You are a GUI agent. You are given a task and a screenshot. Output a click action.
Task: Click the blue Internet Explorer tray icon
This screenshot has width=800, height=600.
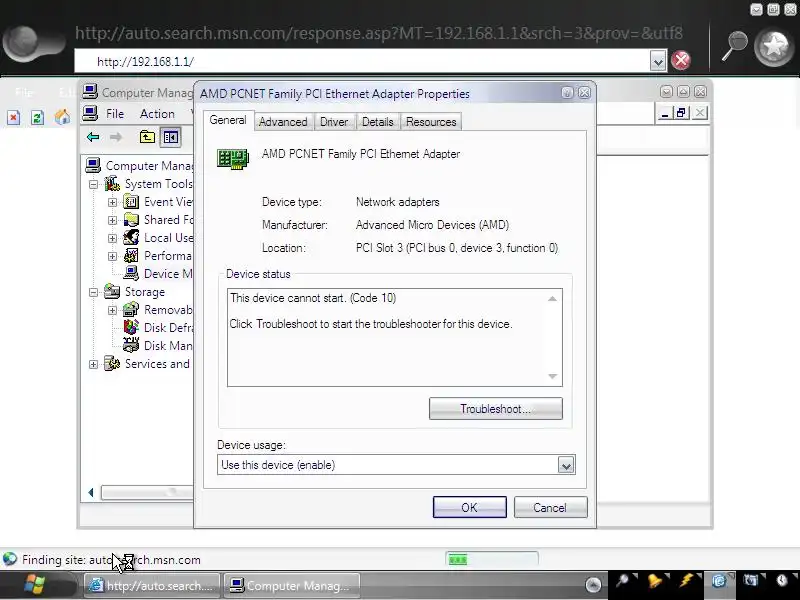click(719, 581)
